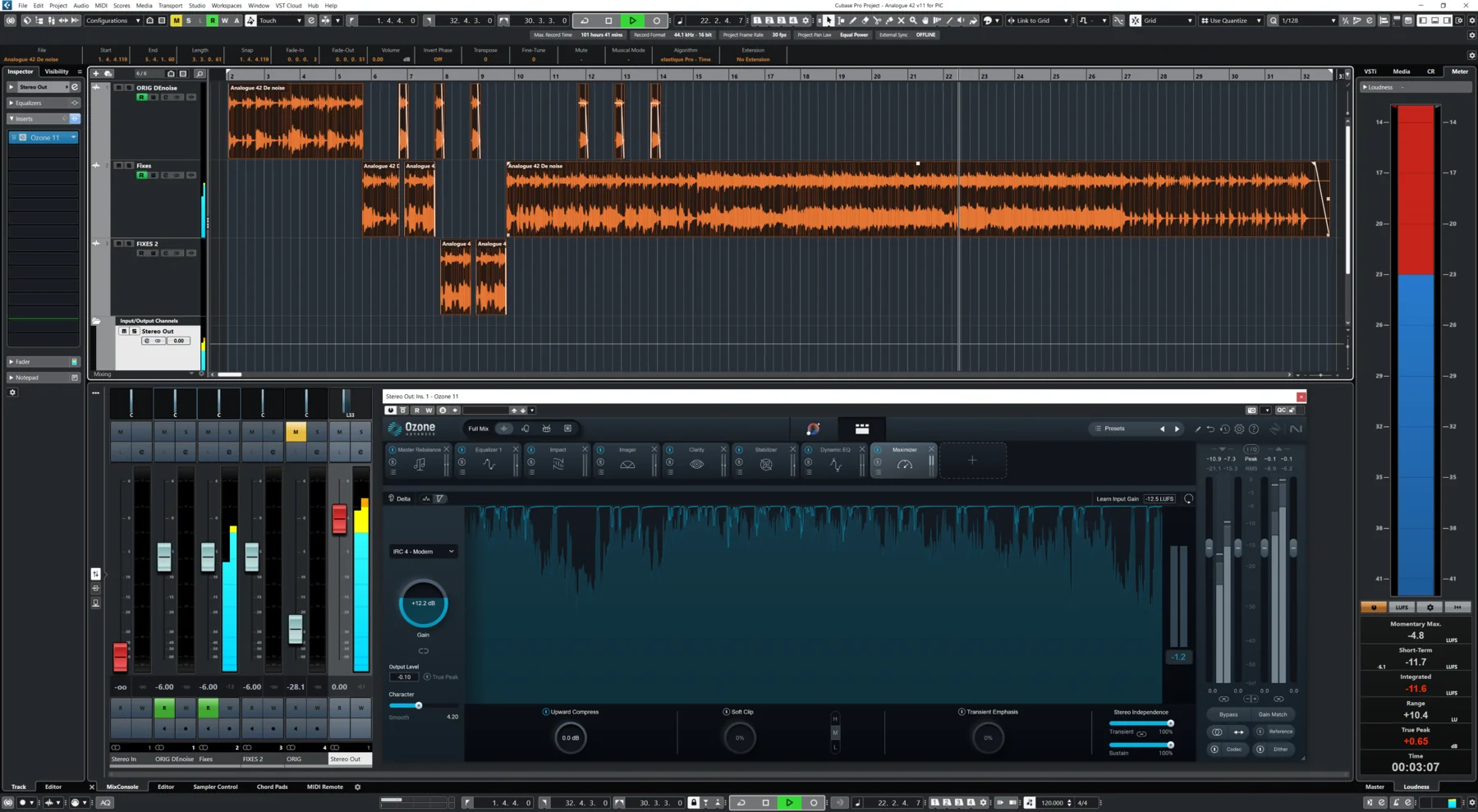Select the Zoom magnifier tool
Screen dimensions: 1478x812
[x=913, y=21]
